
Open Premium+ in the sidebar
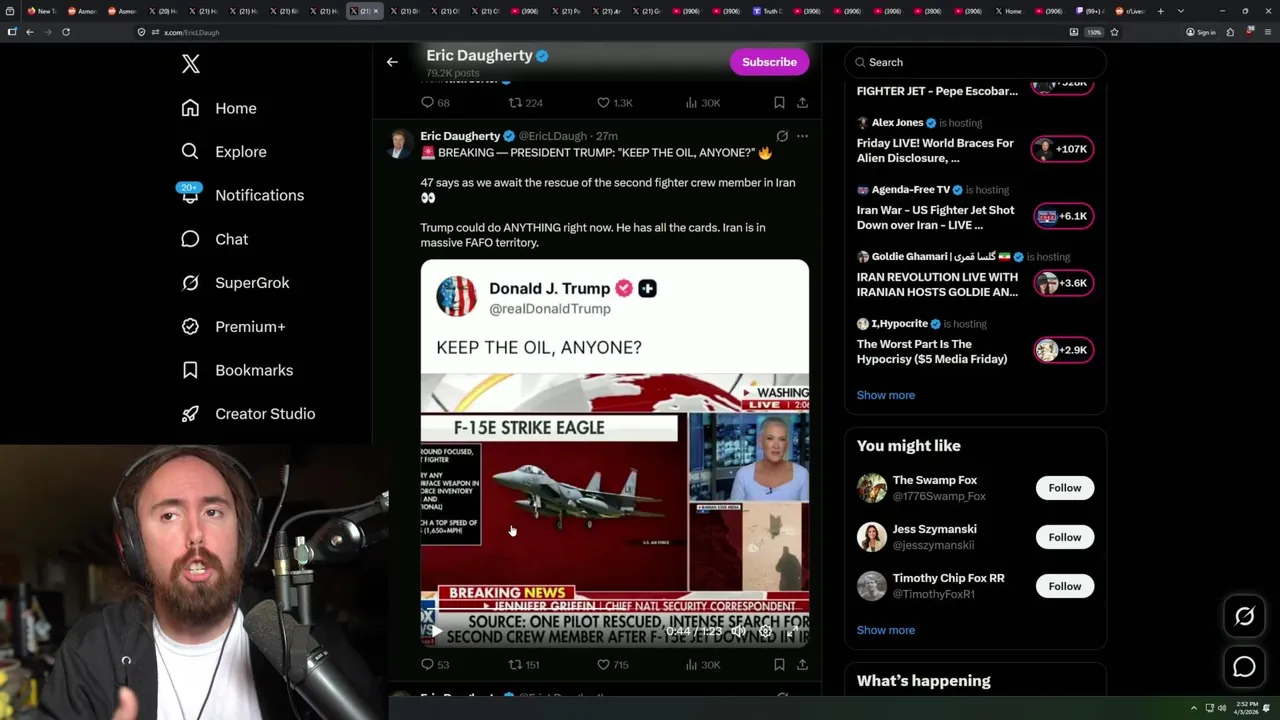pyautogui.click(x=233, y=326)
